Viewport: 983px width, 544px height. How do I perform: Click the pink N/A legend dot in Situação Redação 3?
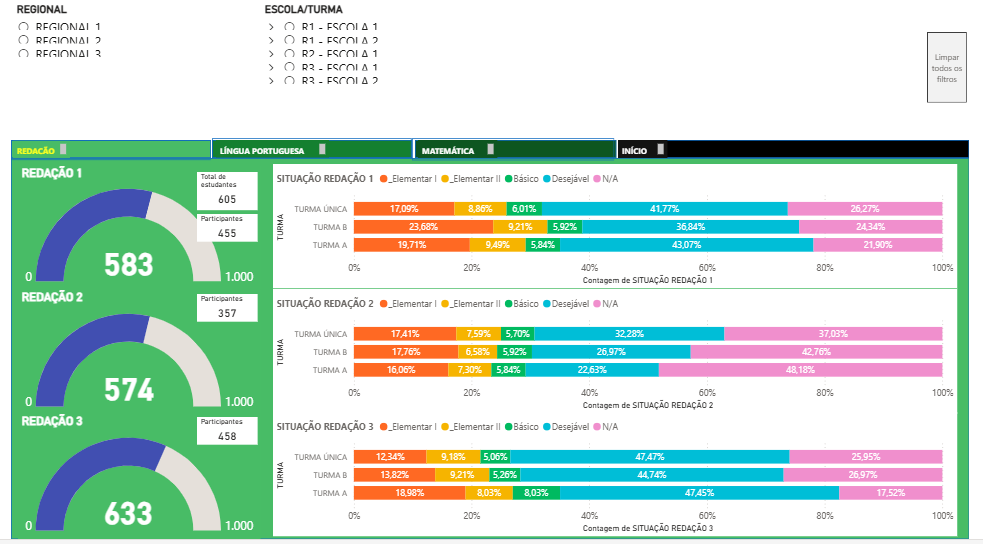point(597,427)
